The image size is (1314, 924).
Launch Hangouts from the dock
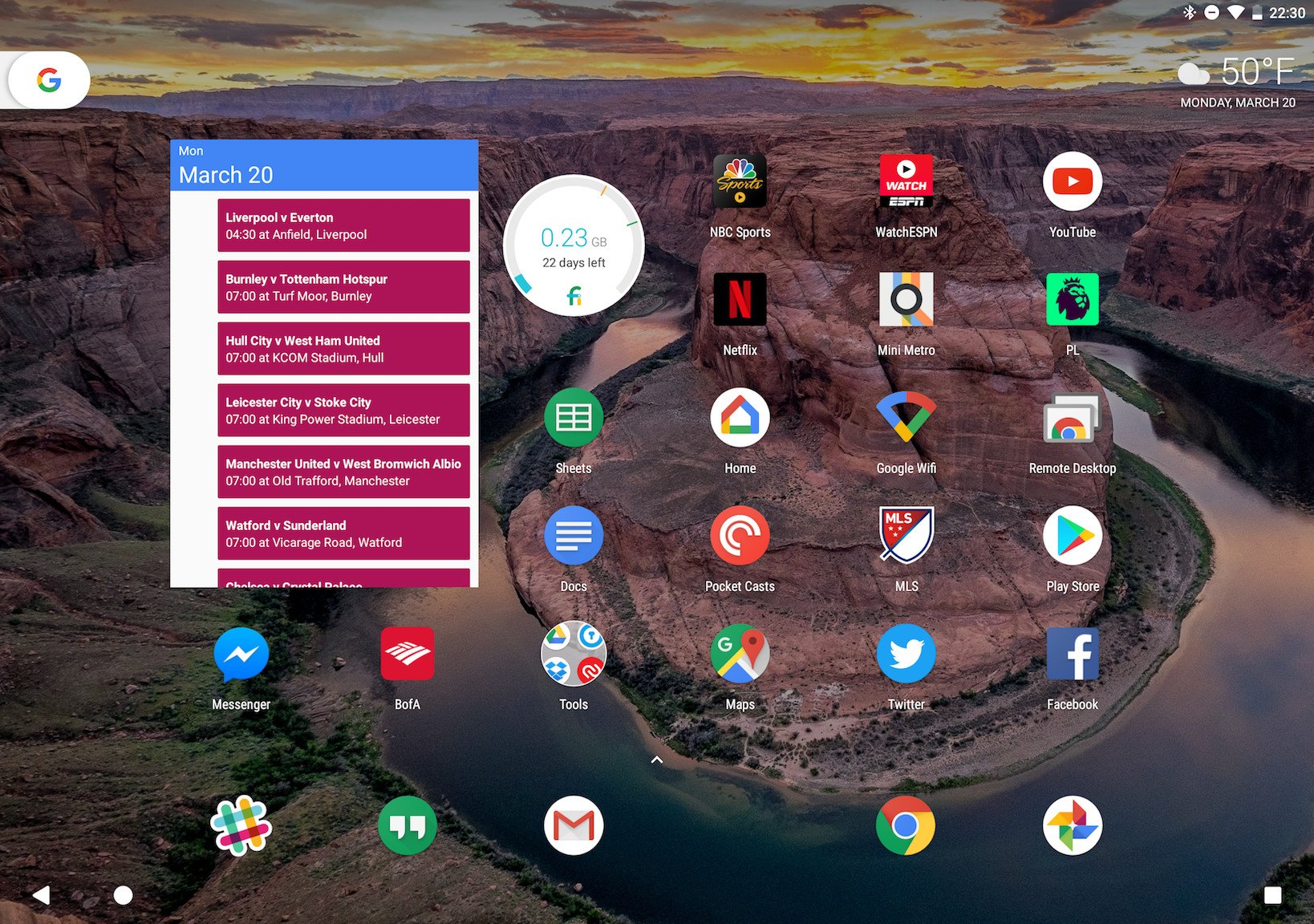[408, 825]
